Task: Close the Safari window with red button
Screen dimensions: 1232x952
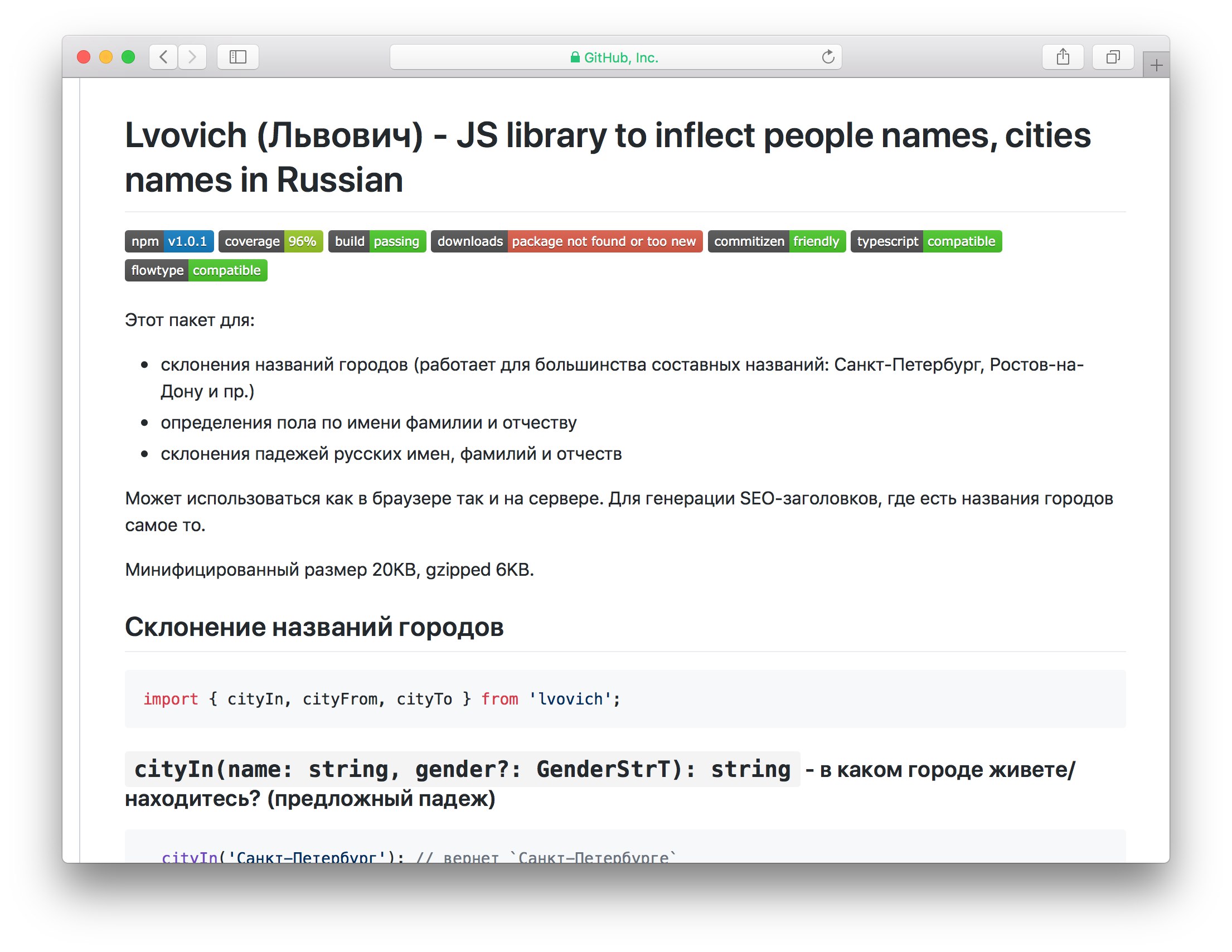Action: (x=84, y=57)
